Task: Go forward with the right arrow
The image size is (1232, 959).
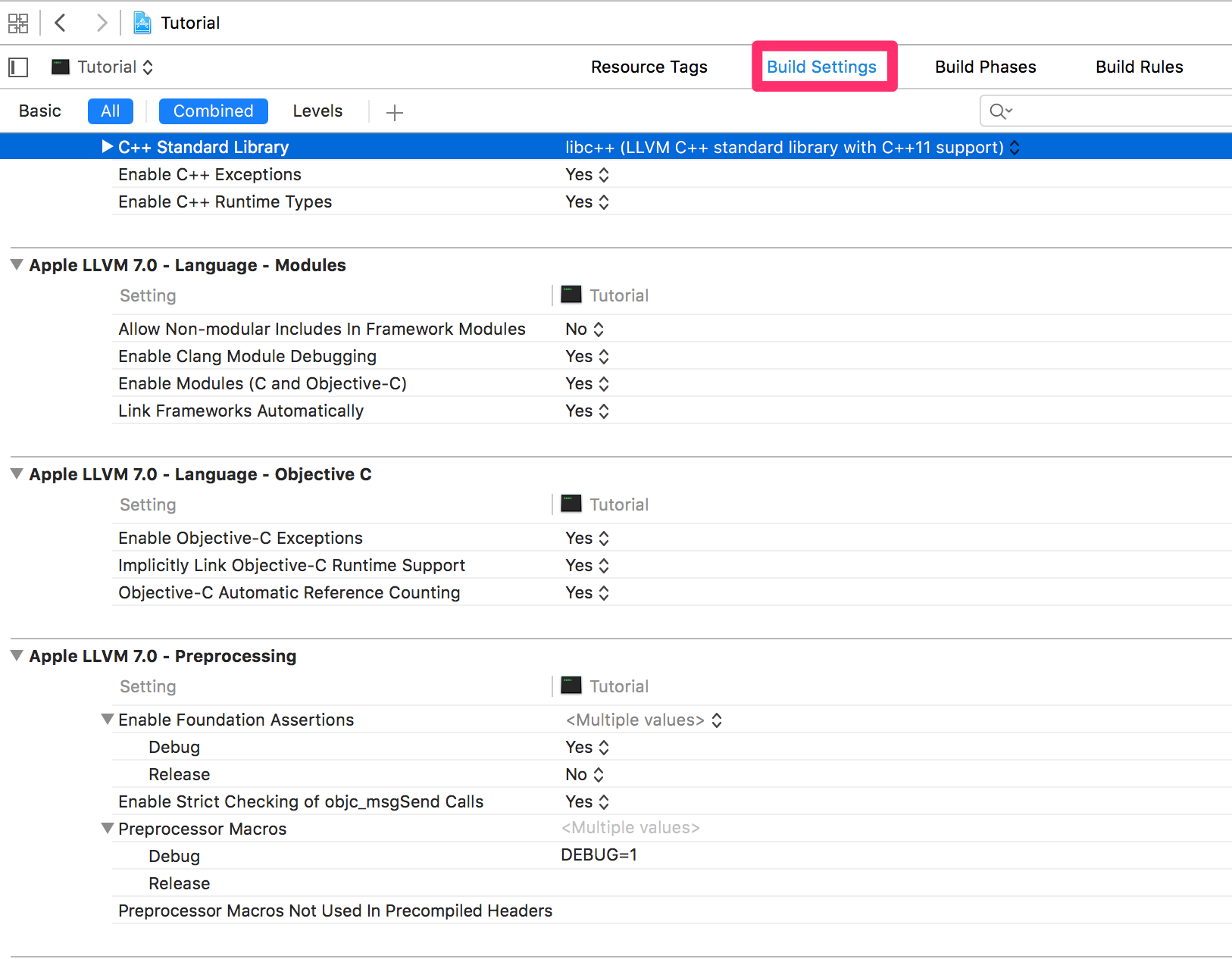Action: click(x=102, y=23)
